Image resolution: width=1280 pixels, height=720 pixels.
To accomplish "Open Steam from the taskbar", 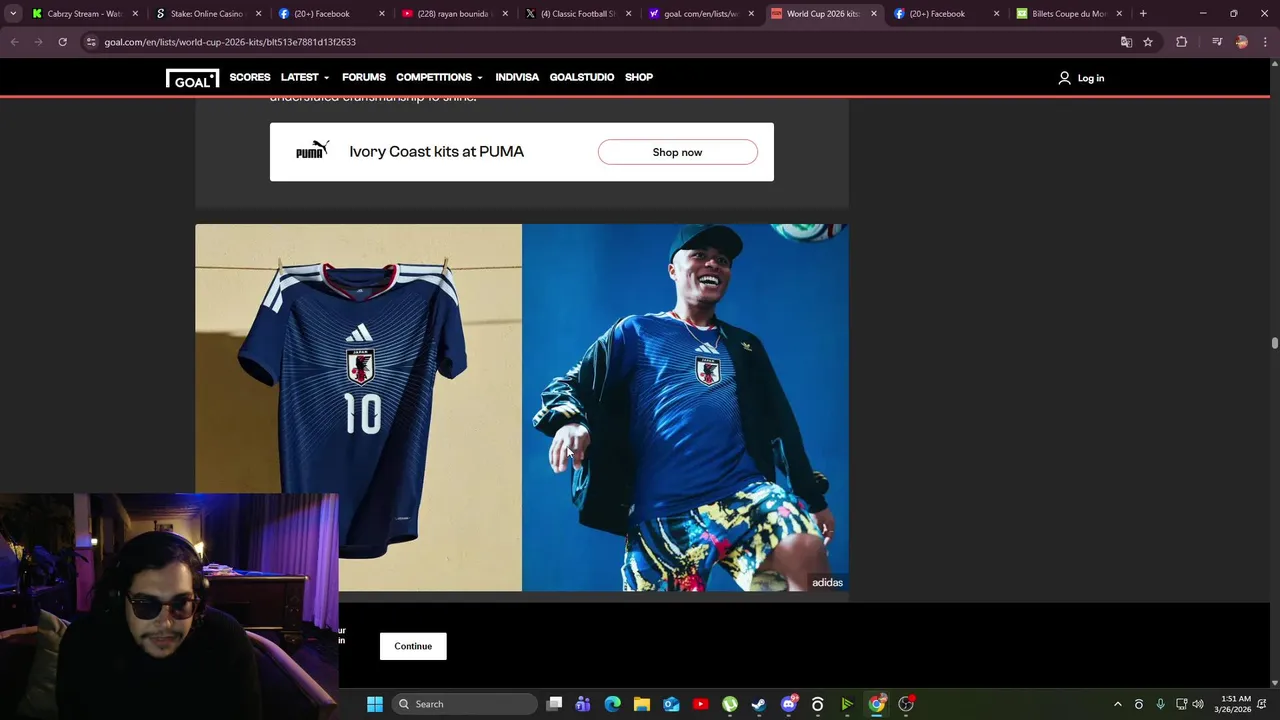I will [x=759, y=704].
